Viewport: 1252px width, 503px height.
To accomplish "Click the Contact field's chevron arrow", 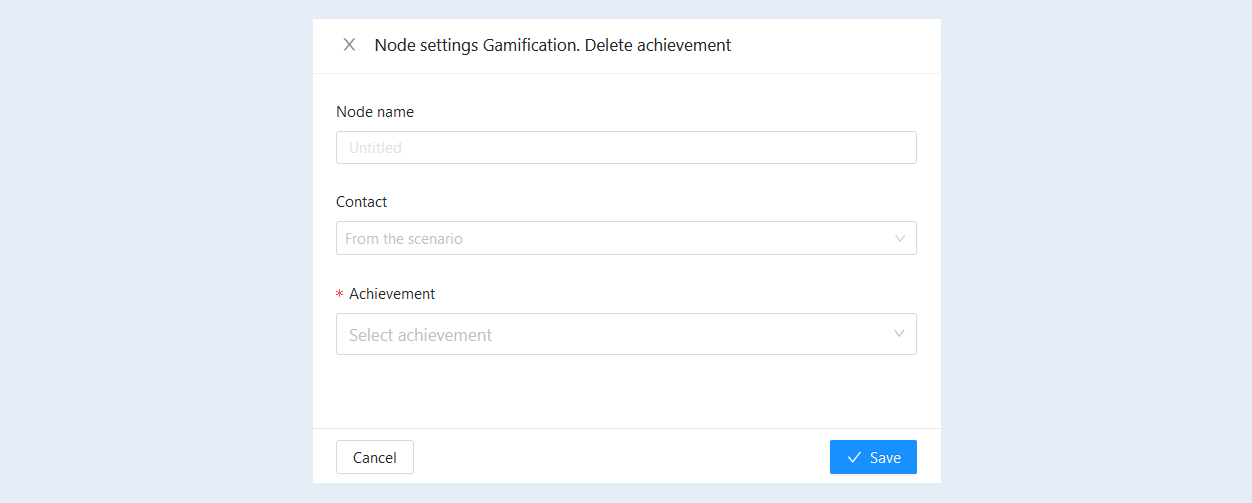I will 900,238.
